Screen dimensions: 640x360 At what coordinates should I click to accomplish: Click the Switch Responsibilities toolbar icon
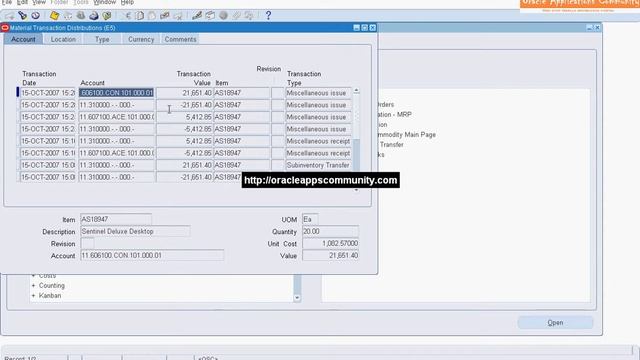click(x=81, y=16)
